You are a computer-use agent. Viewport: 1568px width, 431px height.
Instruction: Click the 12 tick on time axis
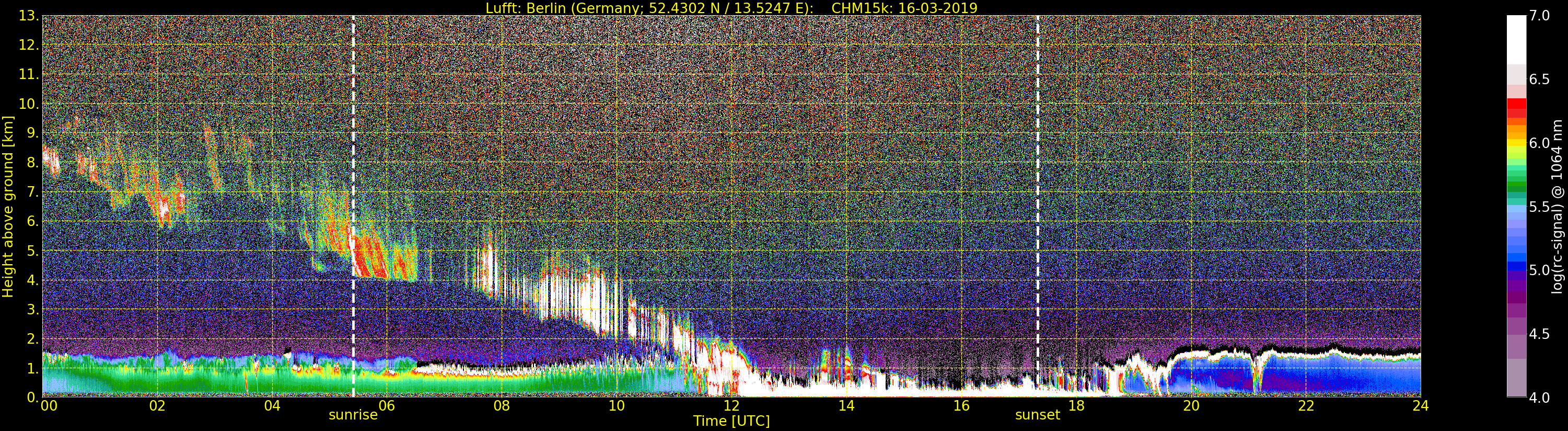coord(731,406)
